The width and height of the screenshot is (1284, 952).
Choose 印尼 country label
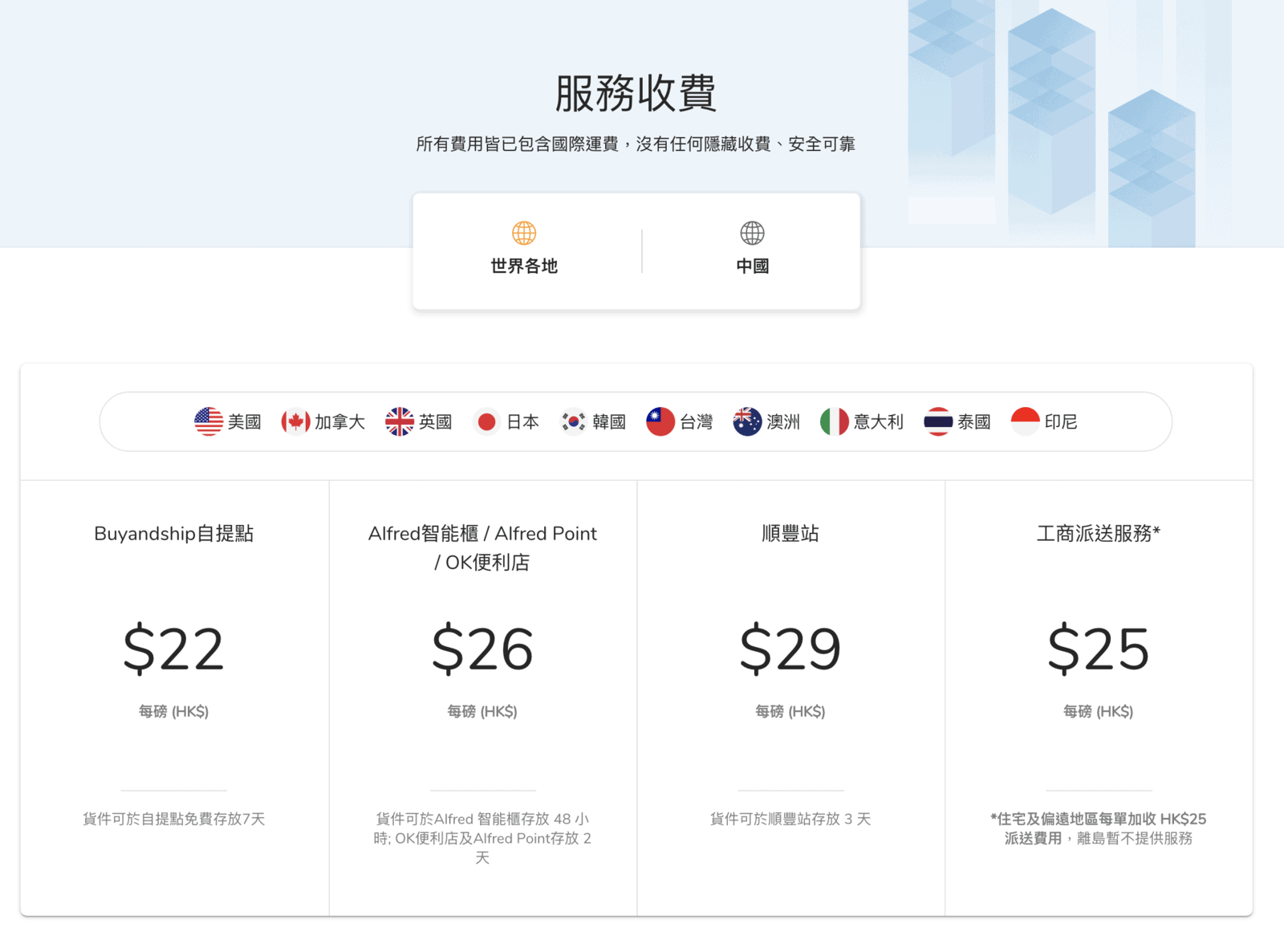point(1061,421)
